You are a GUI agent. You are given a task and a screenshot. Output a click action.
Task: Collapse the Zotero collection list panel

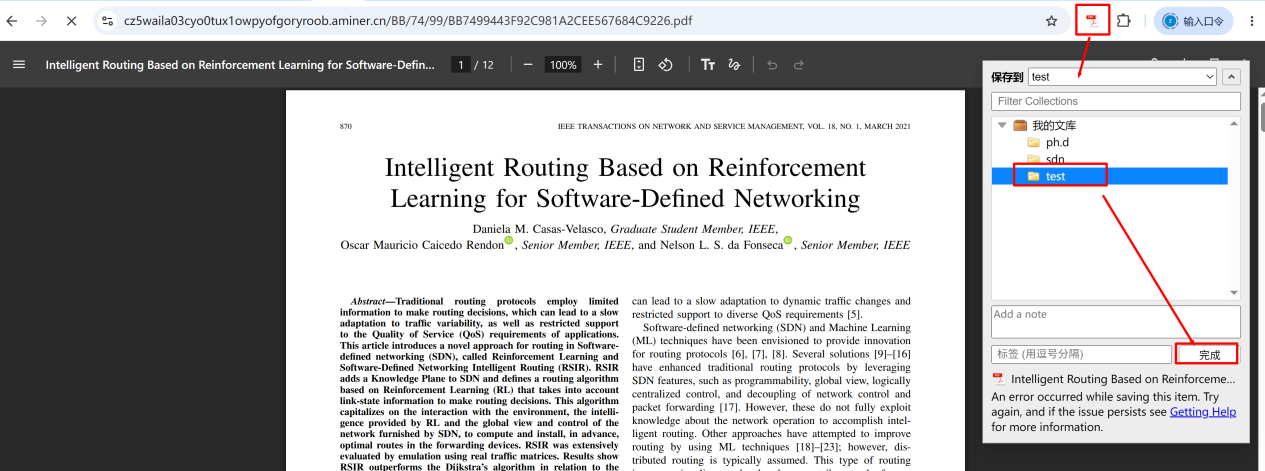coord(1232,77)
